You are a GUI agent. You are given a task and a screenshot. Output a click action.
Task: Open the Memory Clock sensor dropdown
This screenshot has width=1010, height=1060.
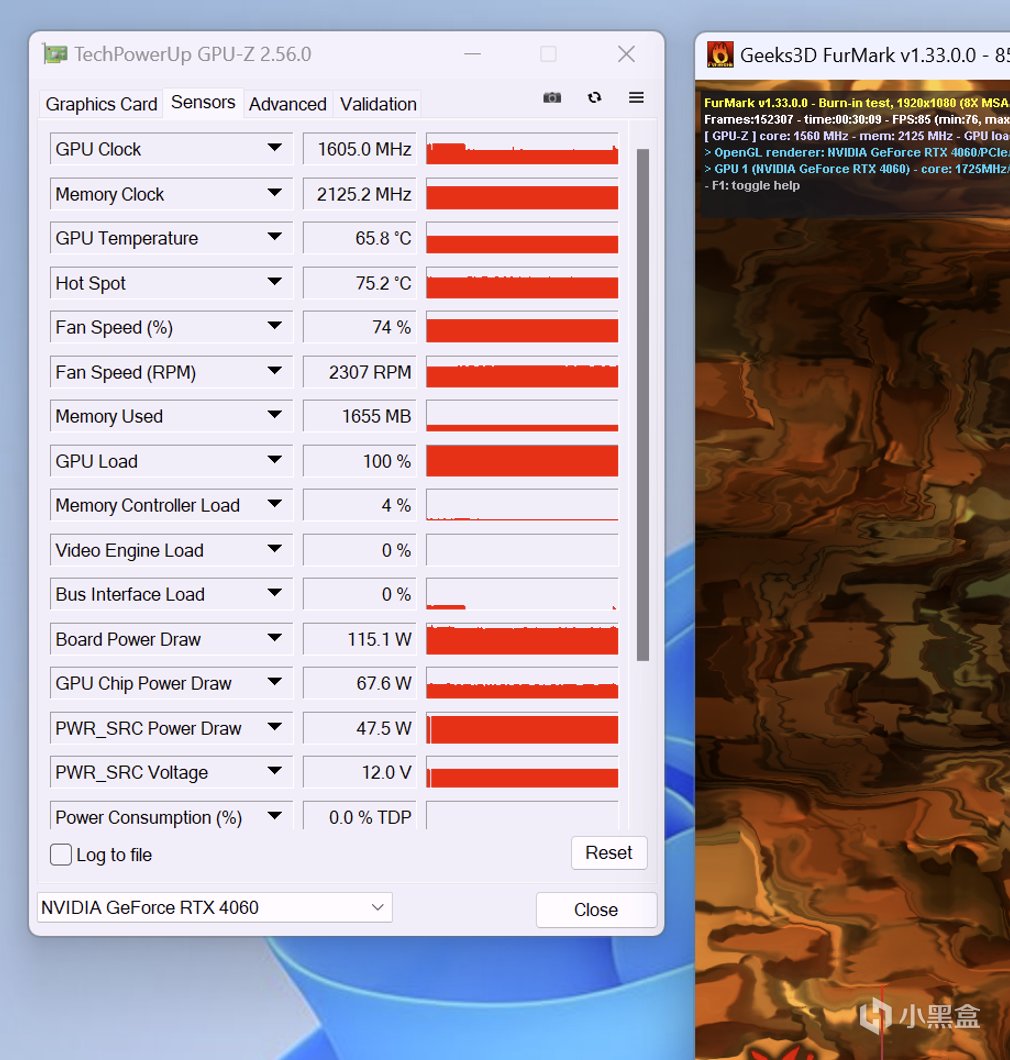274,193
